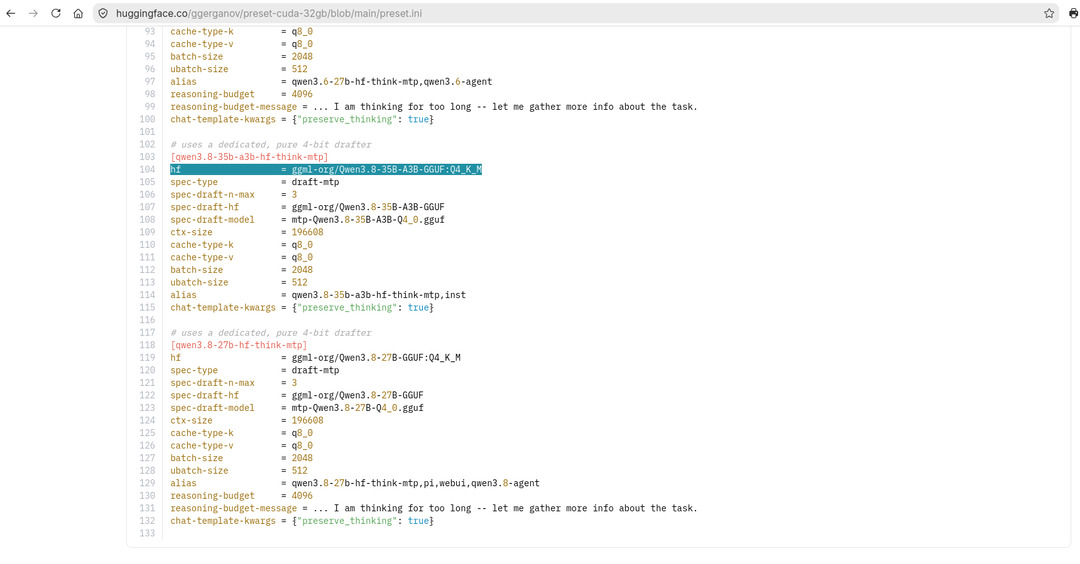The width and height of the screenshot is (1080, 564).
Task: Click highlighted value ggml-org/Qwen3.8-35B-A3B-GGUF:Q4_K_M
Action: click(x=386, y=169)
